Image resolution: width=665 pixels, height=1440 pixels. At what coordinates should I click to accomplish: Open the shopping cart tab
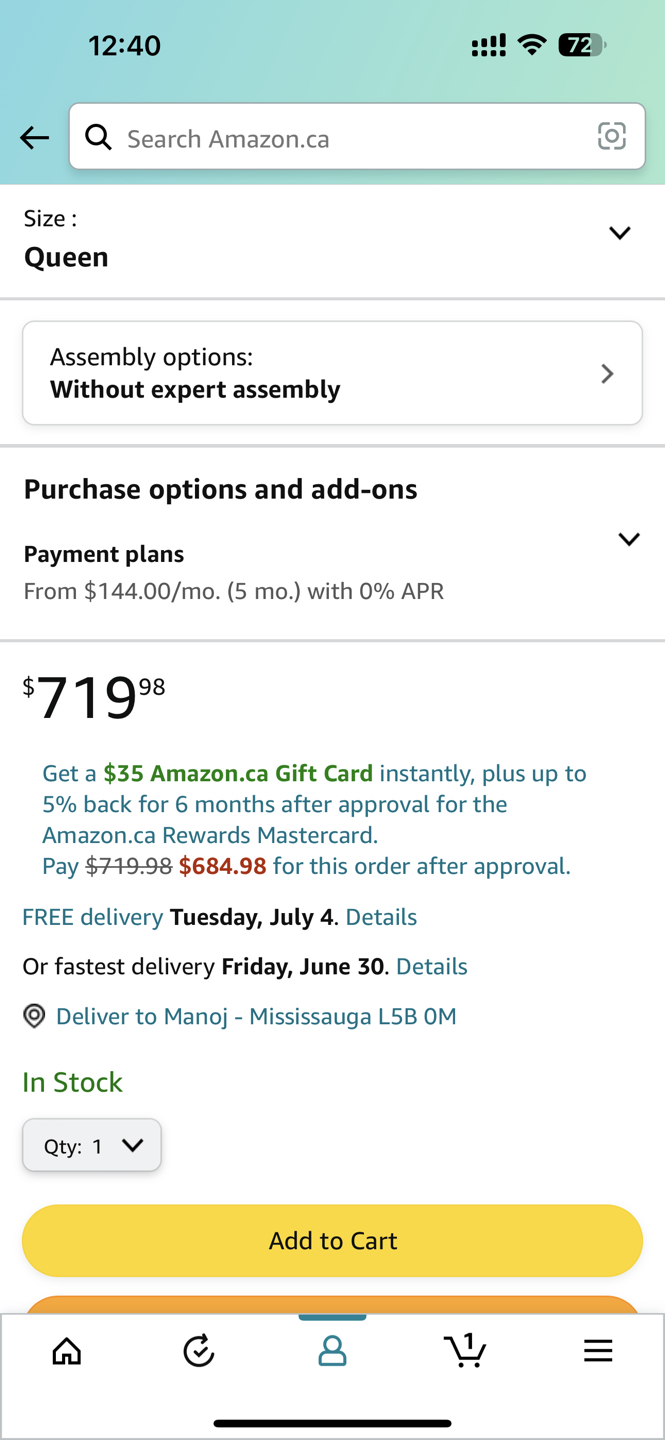465,1351
